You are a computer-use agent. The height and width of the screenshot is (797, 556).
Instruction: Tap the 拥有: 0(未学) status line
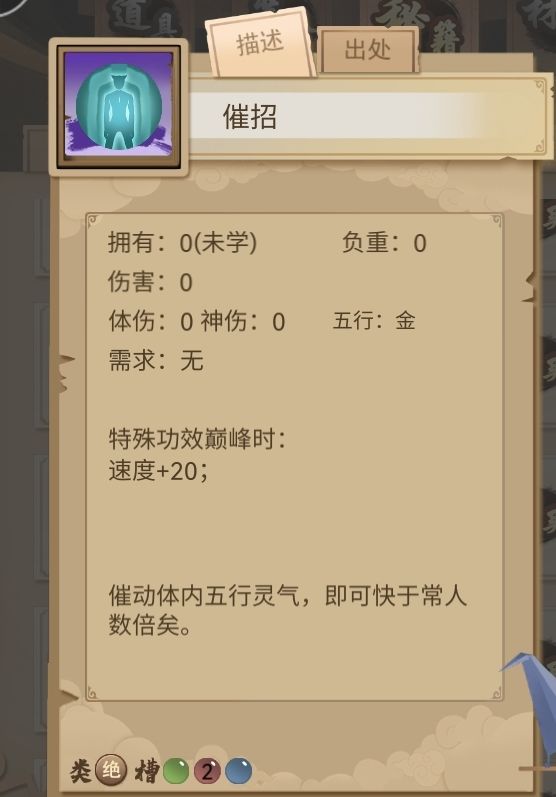pyautogui.click(x=182, y=242)
